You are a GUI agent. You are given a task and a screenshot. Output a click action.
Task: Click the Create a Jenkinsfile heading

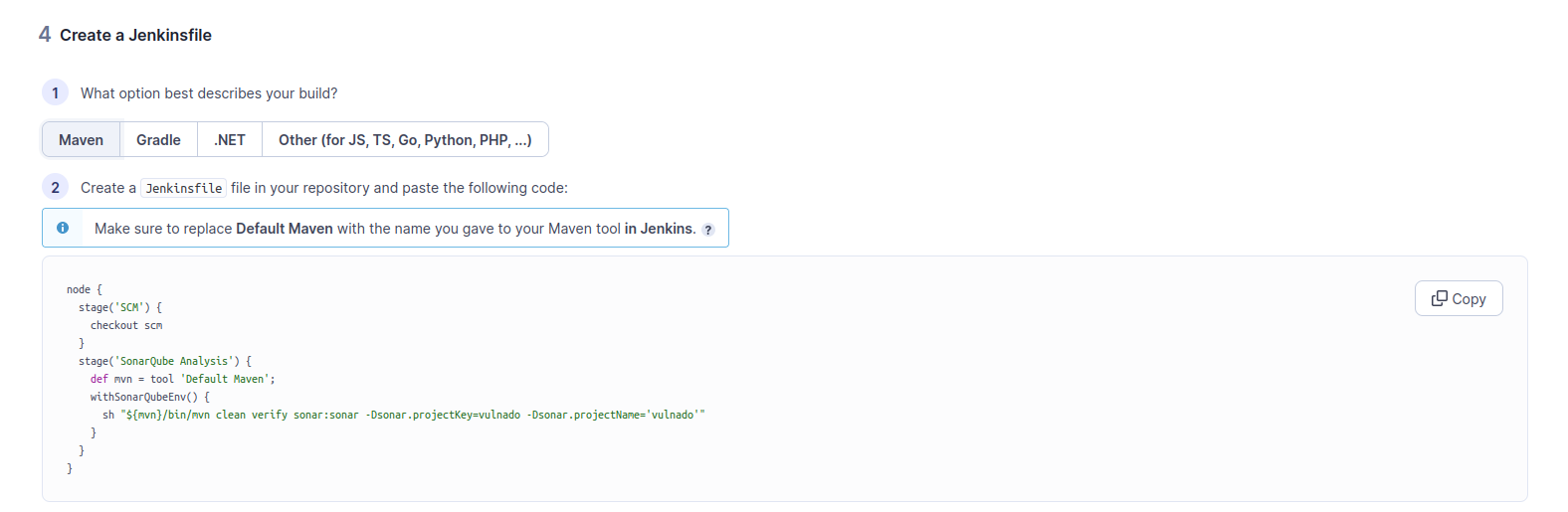(135, 35)
